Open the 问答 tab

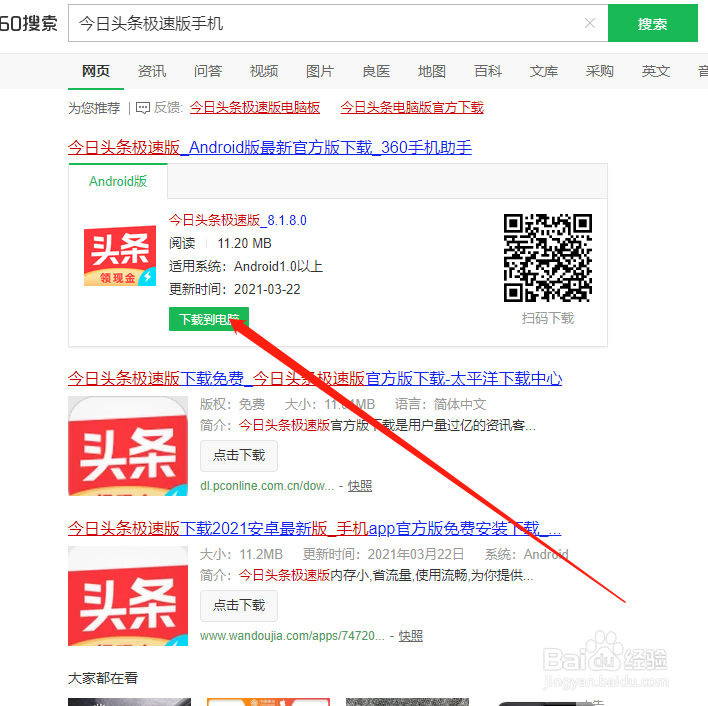208,71
